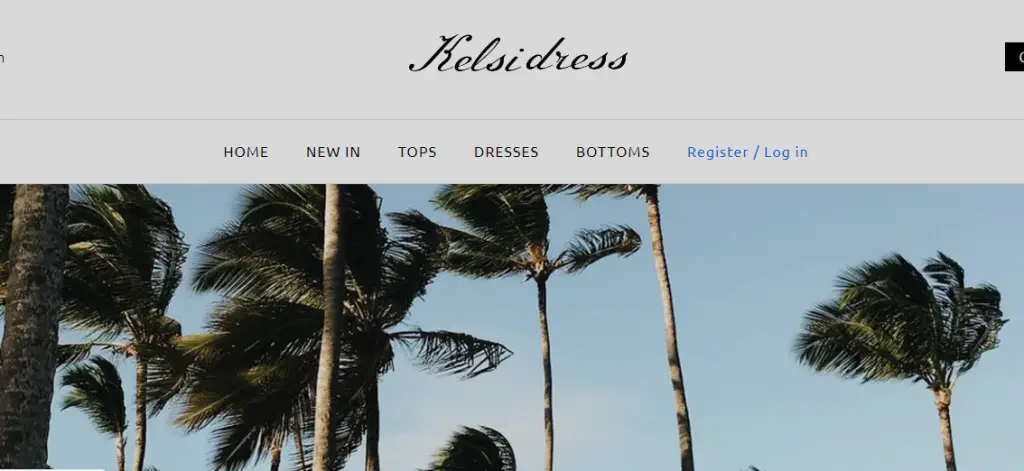Shop dresses from the navigation menu

[x=506, y=152]
